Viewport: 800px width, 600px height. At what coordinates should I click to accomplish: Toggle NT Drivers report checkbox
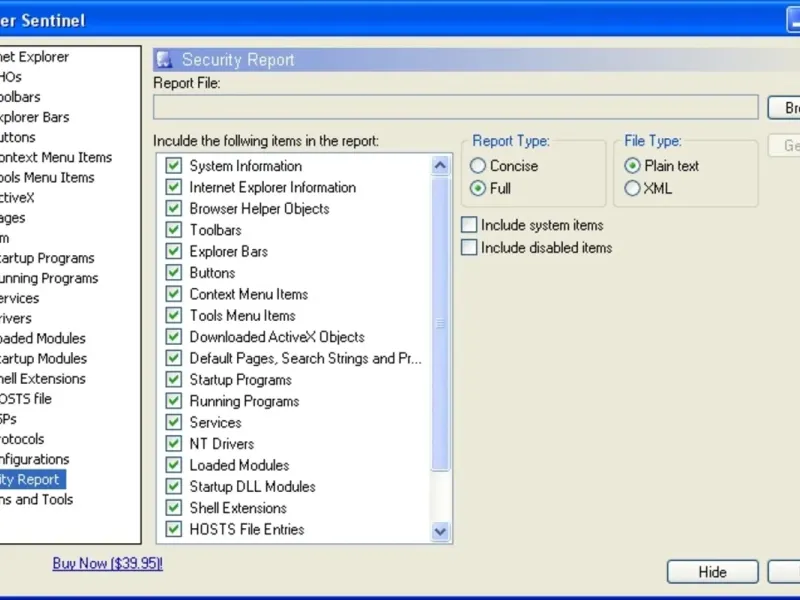coord(173,444)
